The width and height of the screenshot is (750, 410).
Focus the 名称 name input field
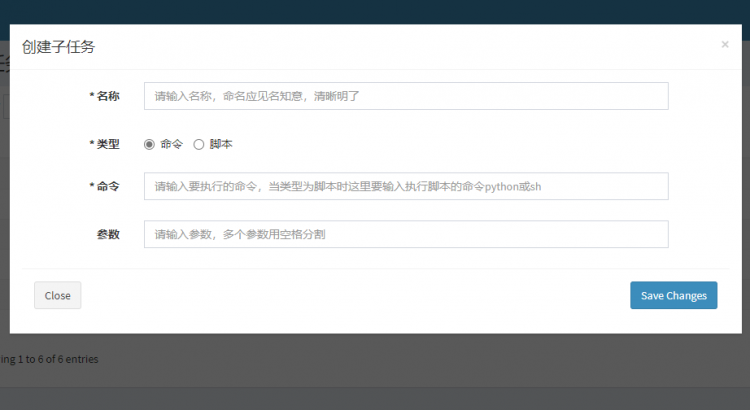pyautogui.click(x=406, y=96)
